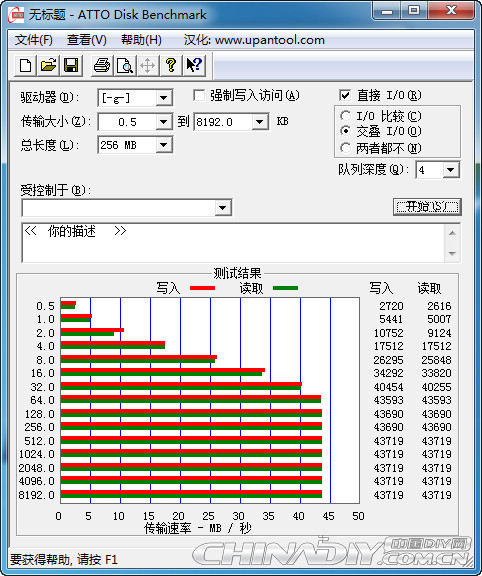Open the 总长度 256 MB dropdown
Image resolution: width=482 pixels, height=576 pixels.
[x=163, y=145]
